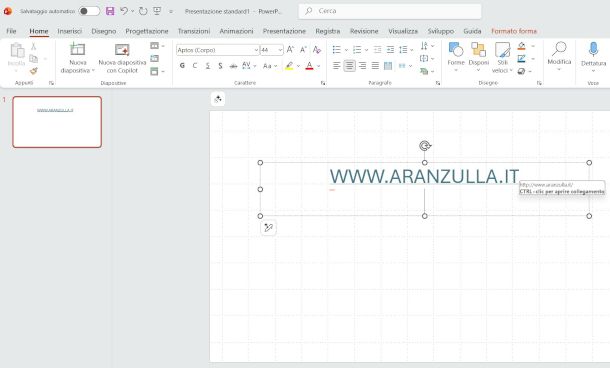Screen dimensions: 610x368
Task: Click the Decrease font size icon
Action: (303, 50)
